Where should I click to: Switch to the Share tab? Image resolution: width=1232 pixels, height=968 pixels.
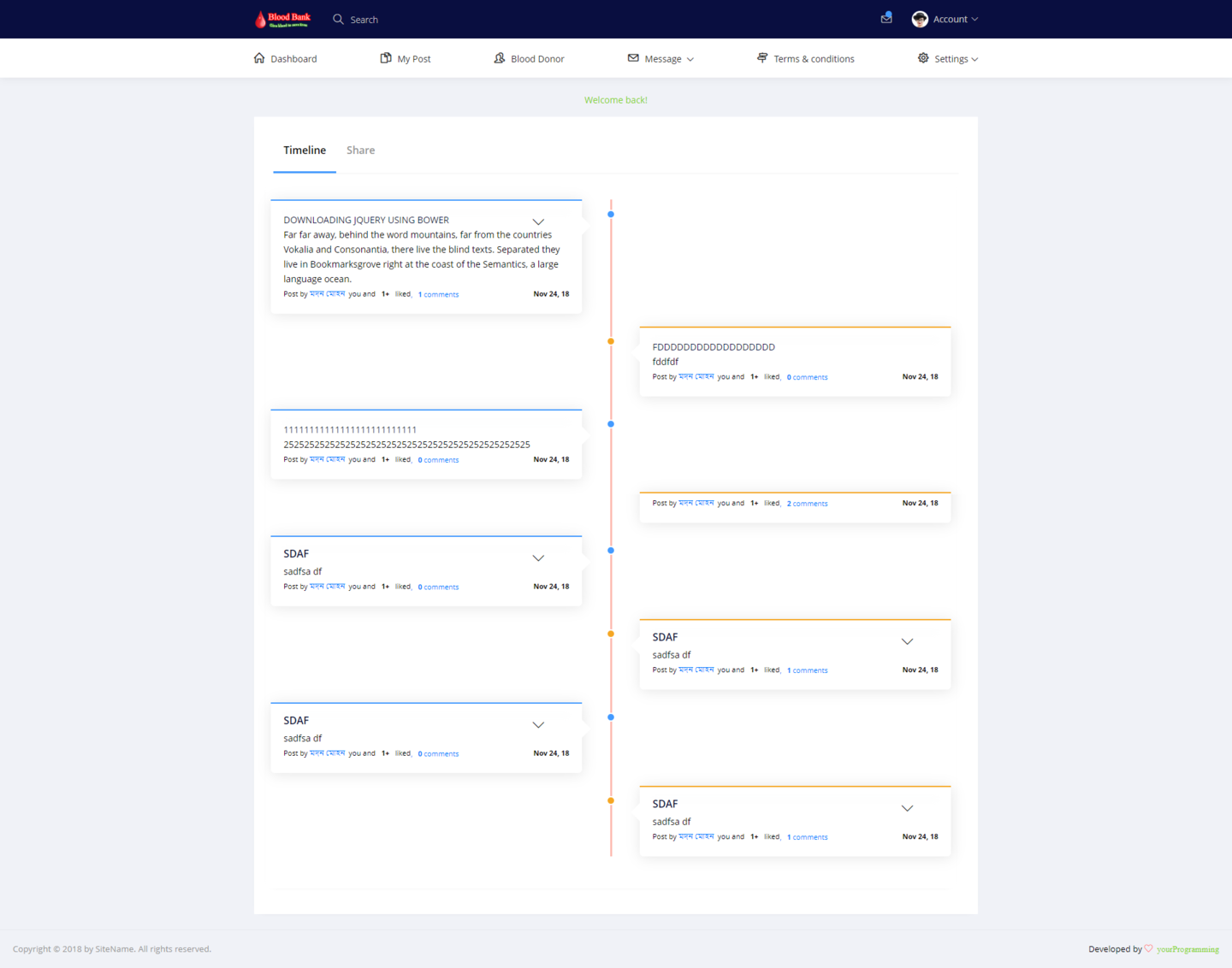(x=360, y=151)
